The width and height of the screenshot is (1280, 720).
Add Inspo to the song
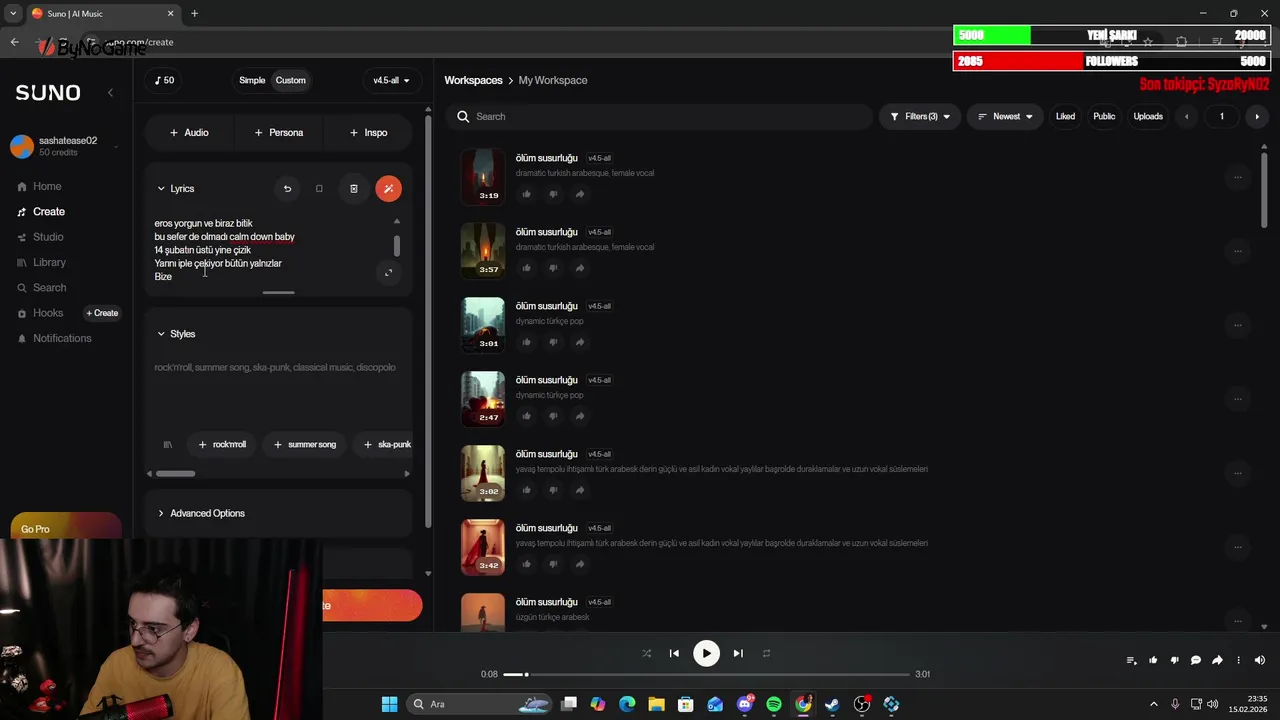point(368,132)
